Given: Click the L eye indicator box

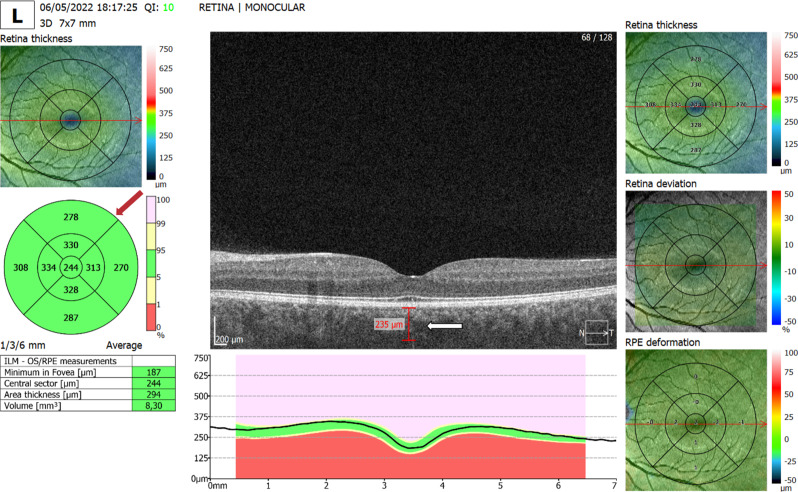Looking at the screenshot, I should click(x=17, y=14).
